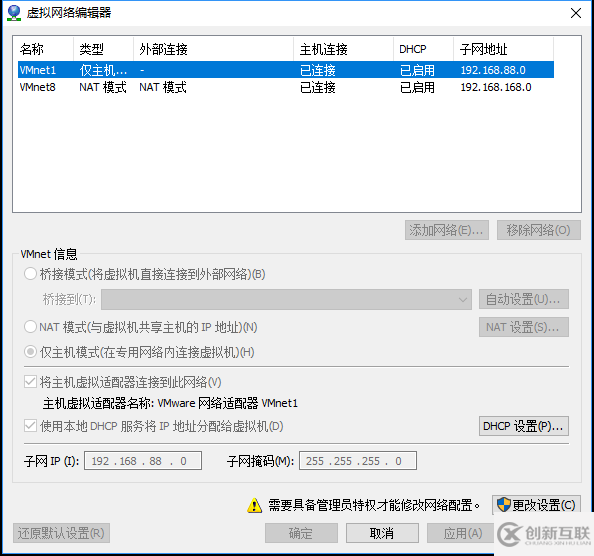This screenshot has width=594, height=556.
Task: Click the 子网 IP input field
Action: 143,461
